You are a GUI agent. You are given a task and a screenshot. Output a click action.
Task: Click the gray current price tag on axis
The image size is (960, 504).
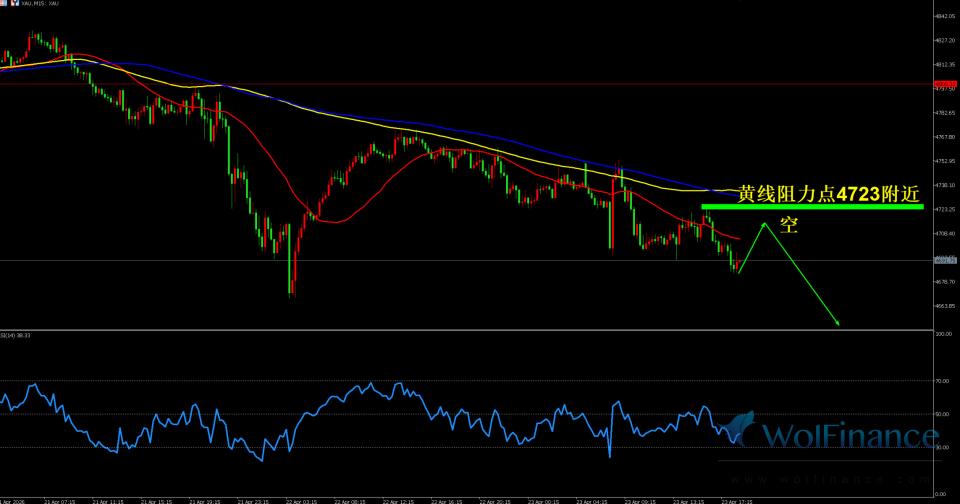[943, 260]
